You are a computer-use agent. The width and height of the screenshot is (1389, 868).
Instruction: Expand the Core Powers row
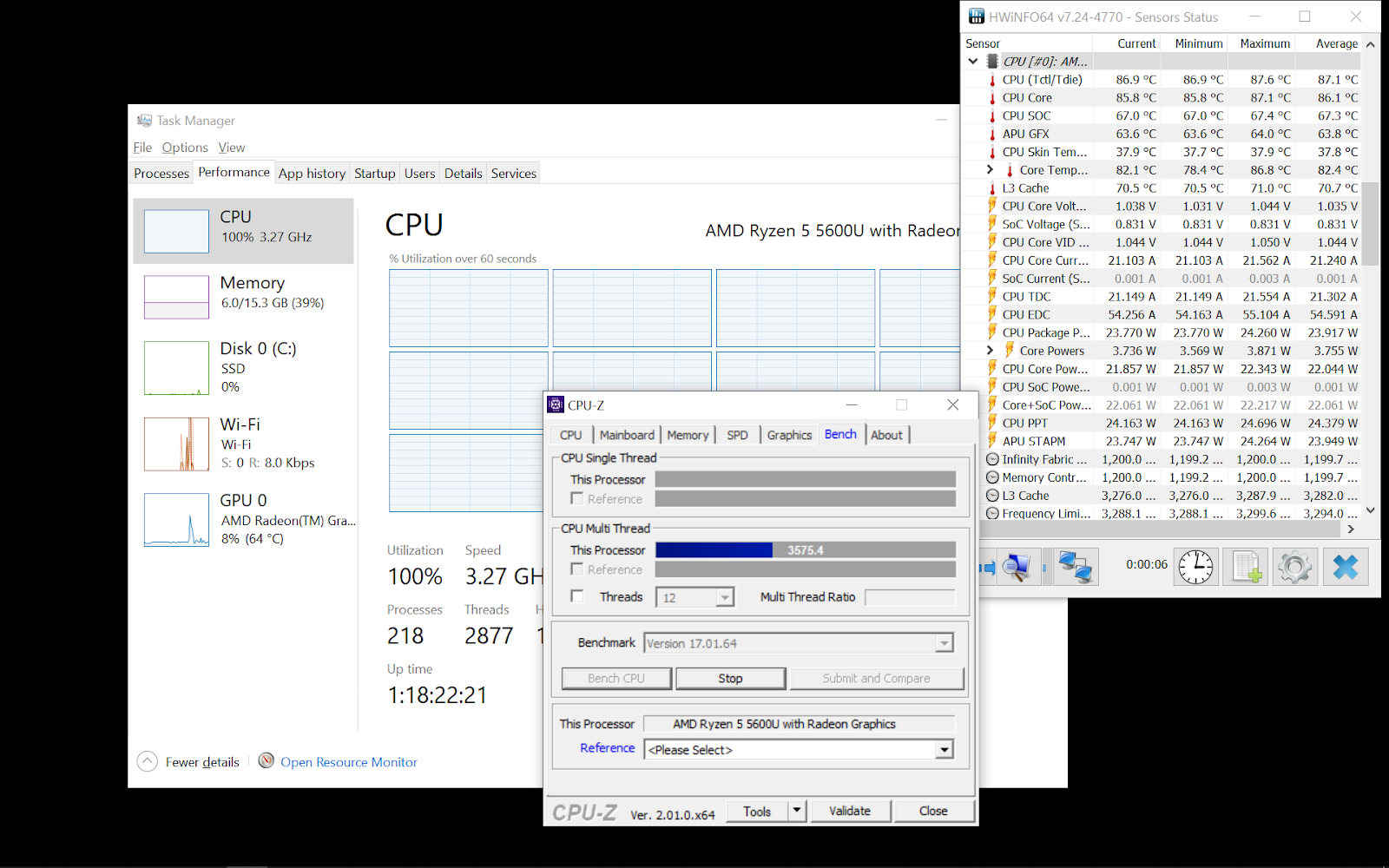point(990,351)
